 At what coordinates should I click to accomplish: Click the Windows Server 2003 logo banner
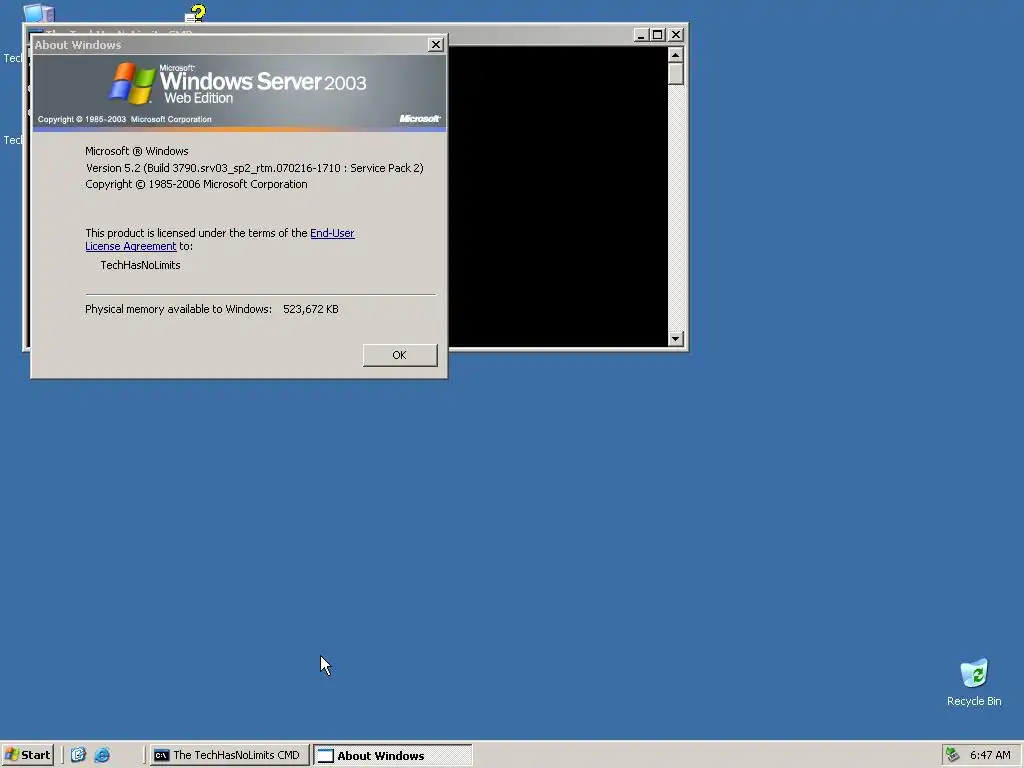240,92
